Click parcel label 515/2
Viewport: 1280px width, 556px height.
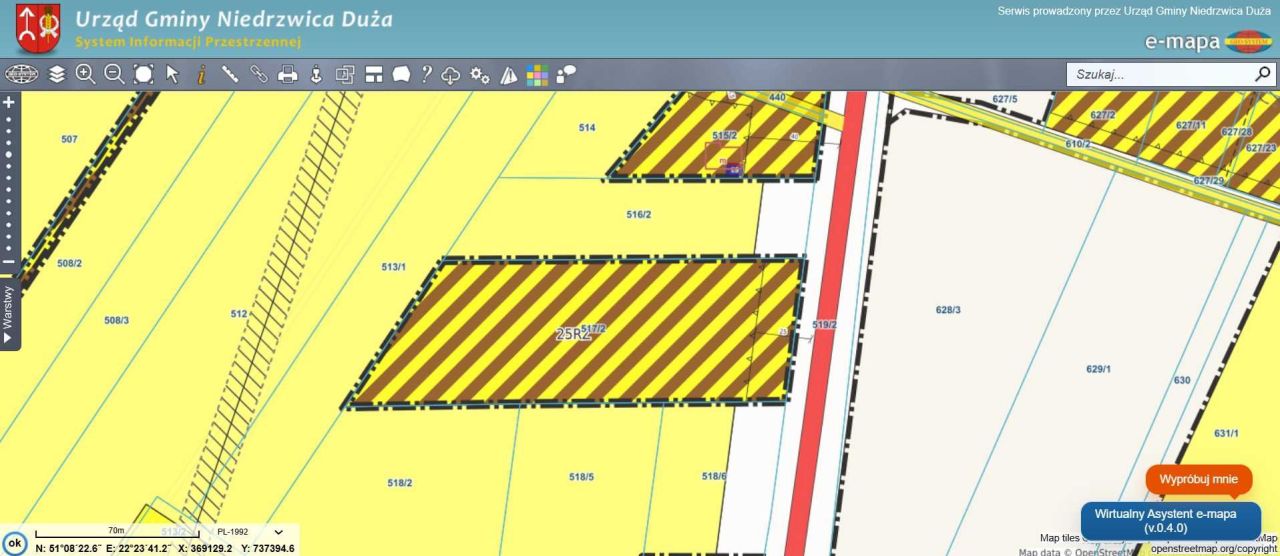tap(724, 135)
